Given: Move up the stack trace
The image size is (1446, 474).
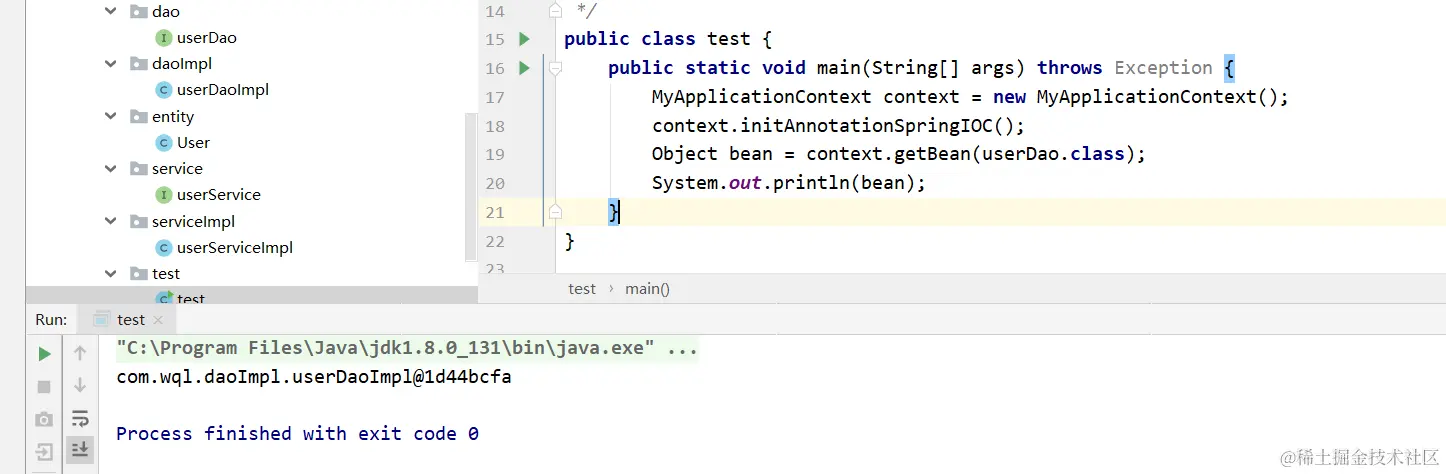Looking at the screenshot, I should click(80, 353).
